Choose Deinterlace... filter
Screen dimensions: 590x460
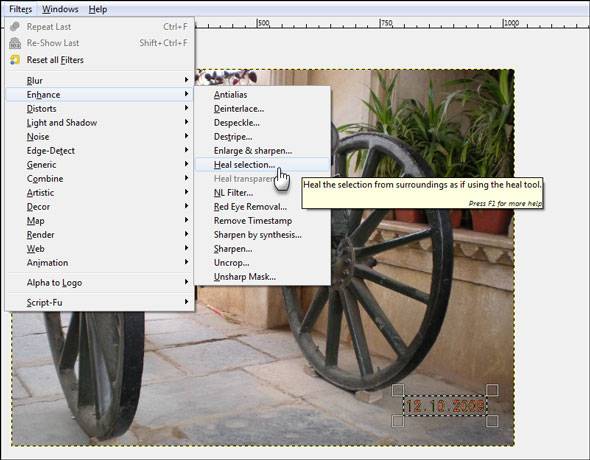(x=263, y=109)
